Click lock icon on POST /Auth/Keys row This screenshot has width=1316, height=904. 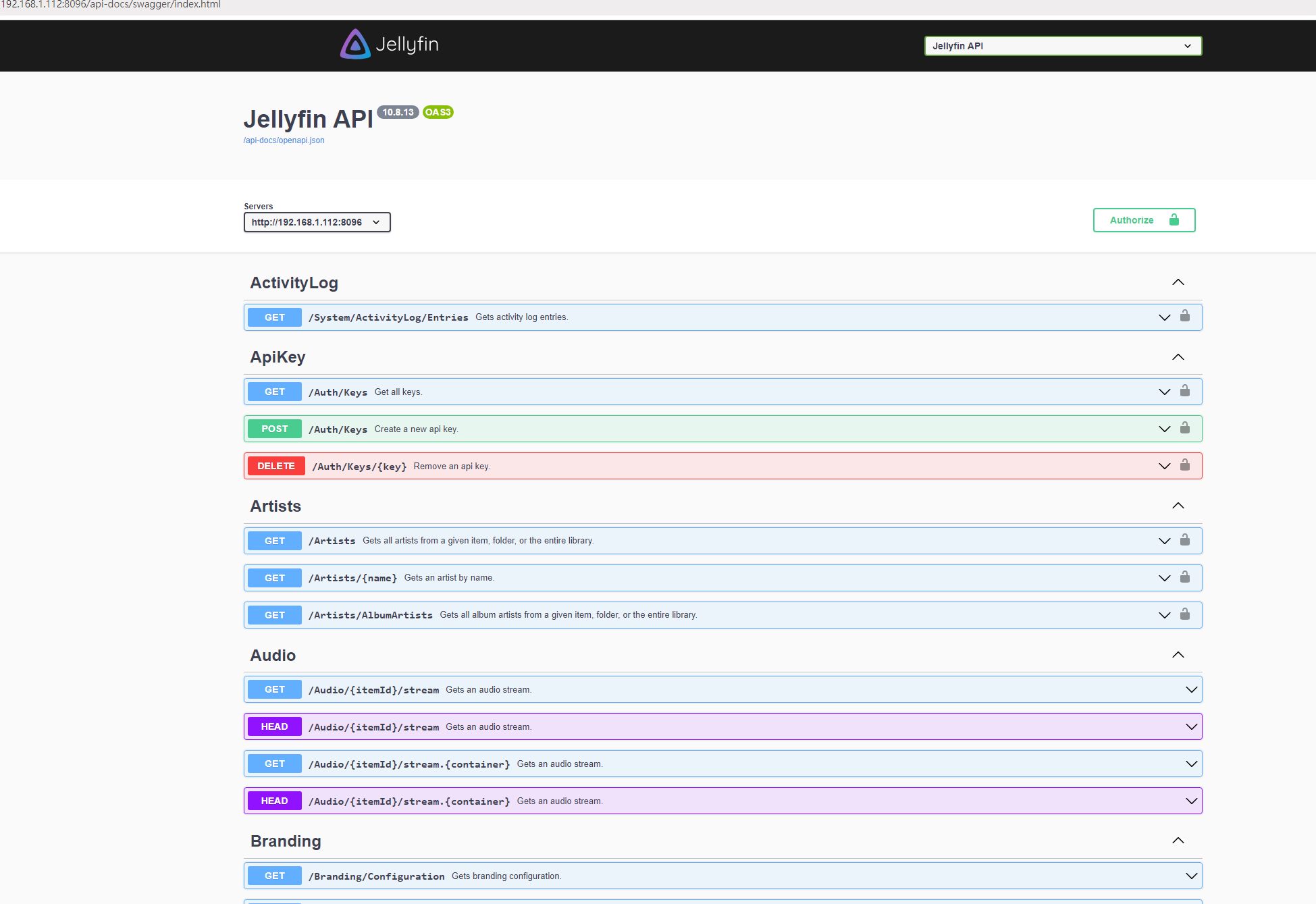[x=1184, y=428]
